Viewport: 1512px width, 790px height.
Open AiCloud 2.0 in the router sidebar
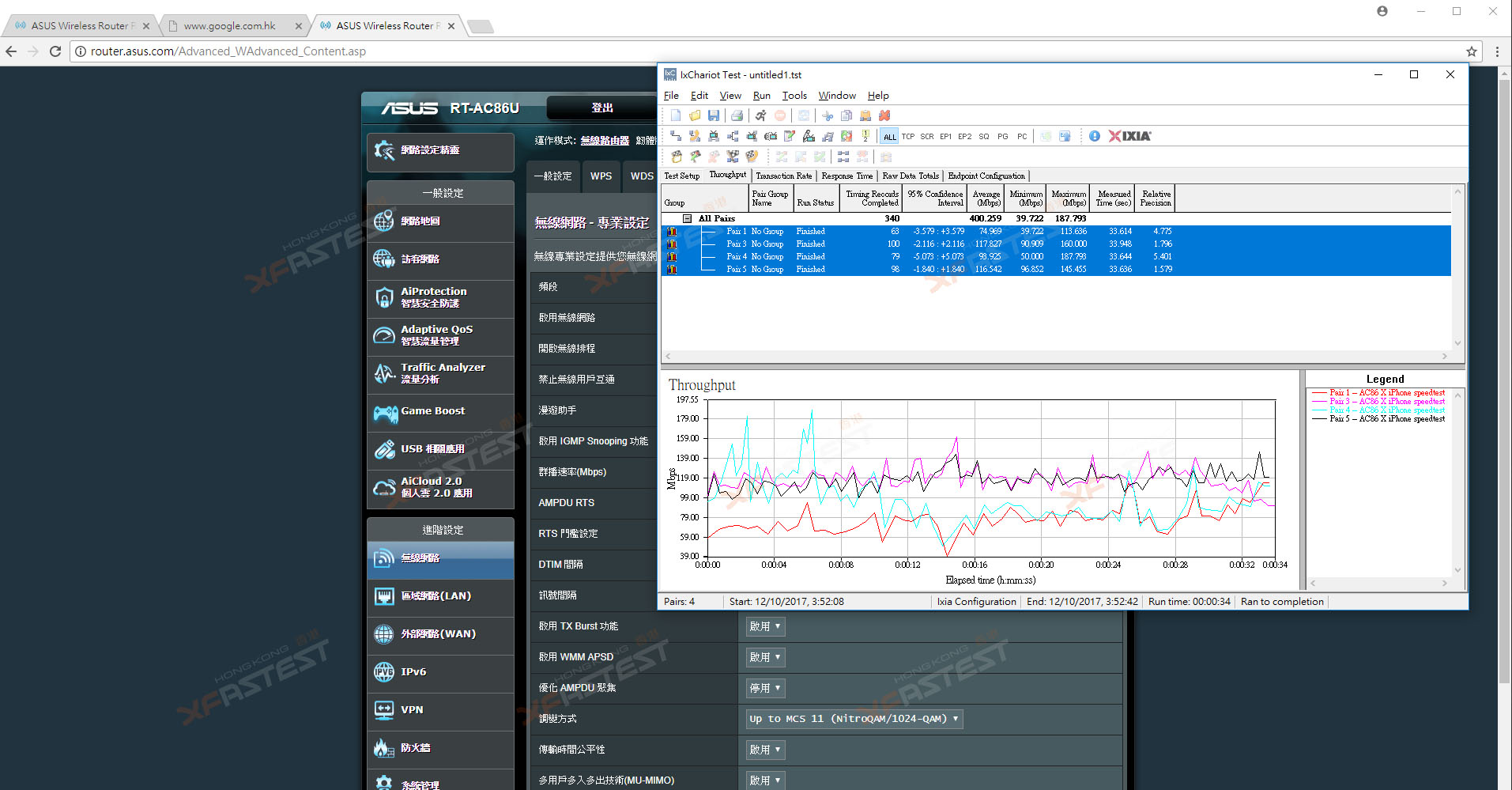[440, 487]
